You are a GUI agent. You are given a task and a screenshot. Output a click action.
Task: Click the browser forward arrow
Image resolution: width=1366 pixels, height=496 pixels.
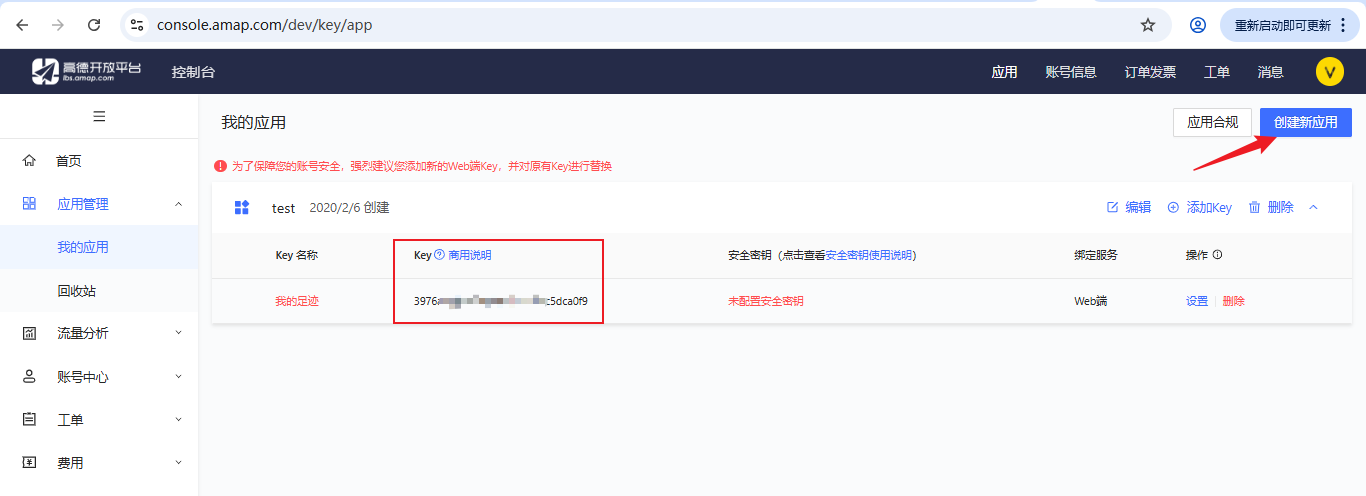tap(58, 25)
